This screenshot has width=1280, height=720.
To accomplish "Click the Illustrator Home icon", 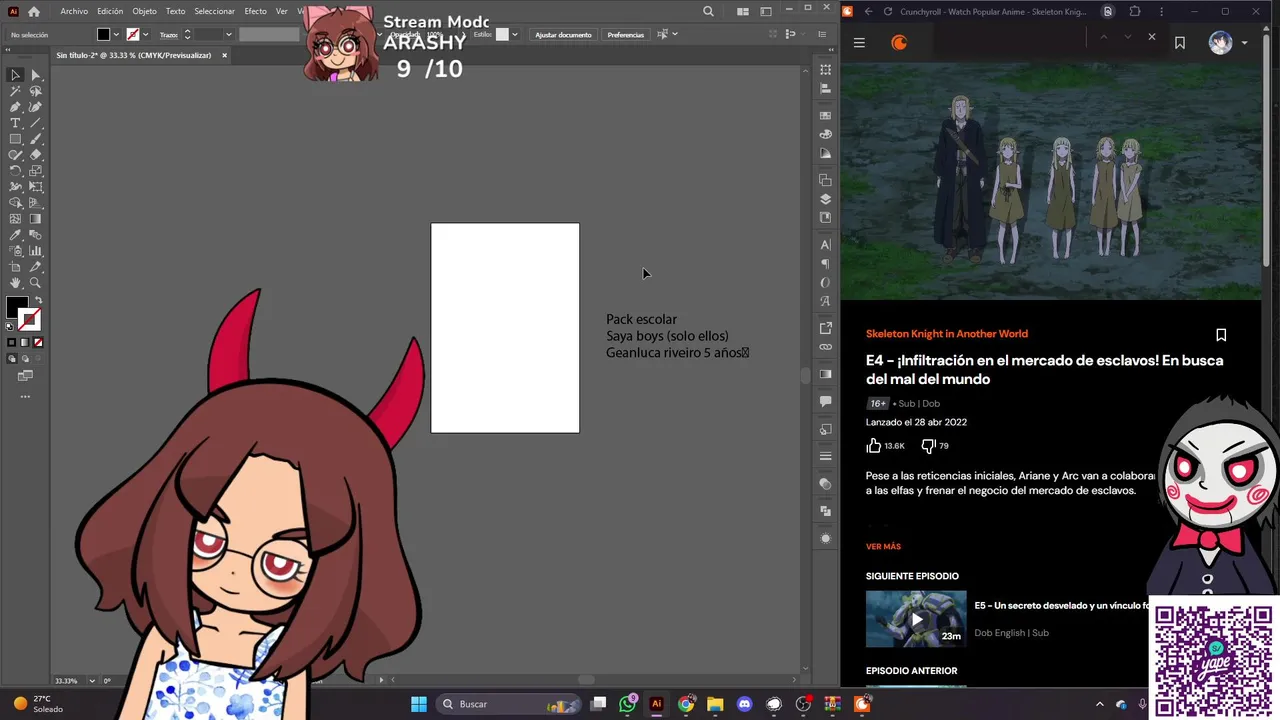I will coord(33,12).
